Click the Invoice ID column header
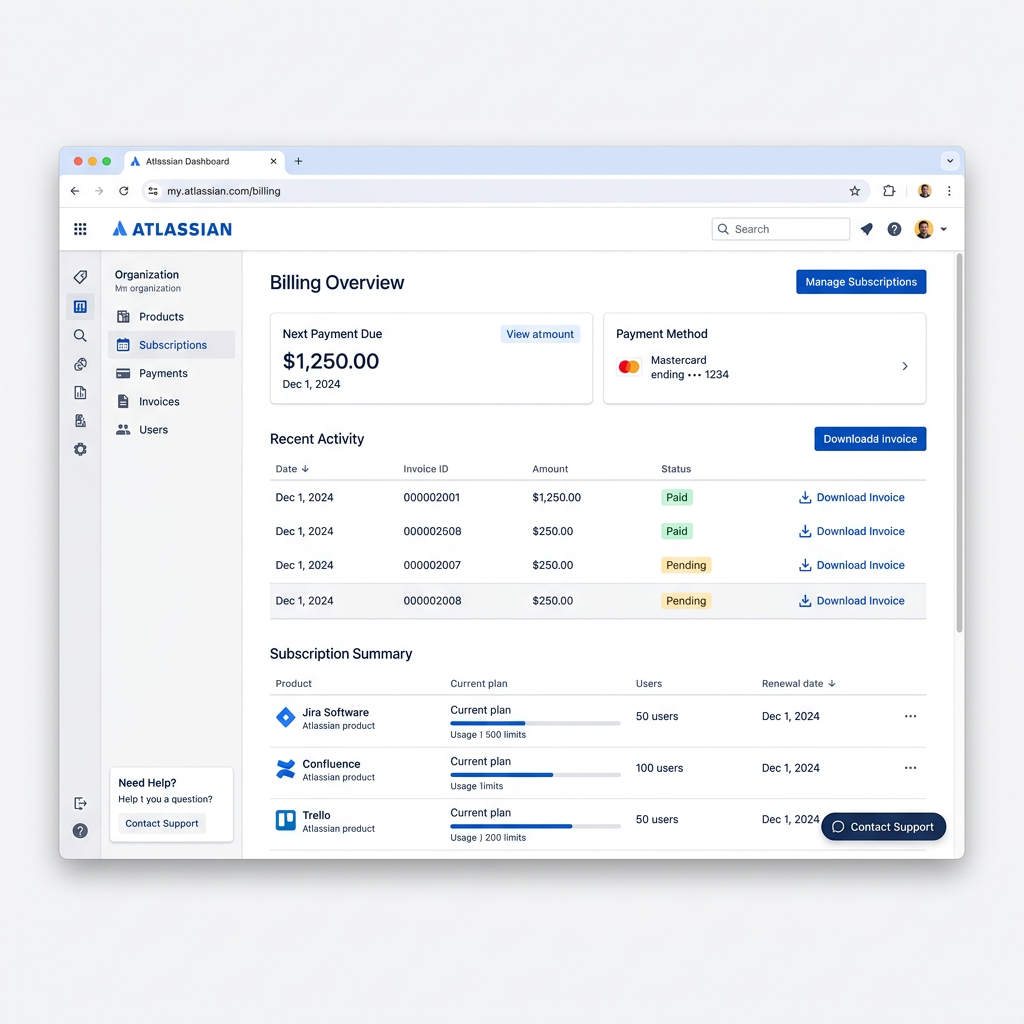This screenshot has height=1024, width=1024. pyautogui.click(x=426, y=469)
